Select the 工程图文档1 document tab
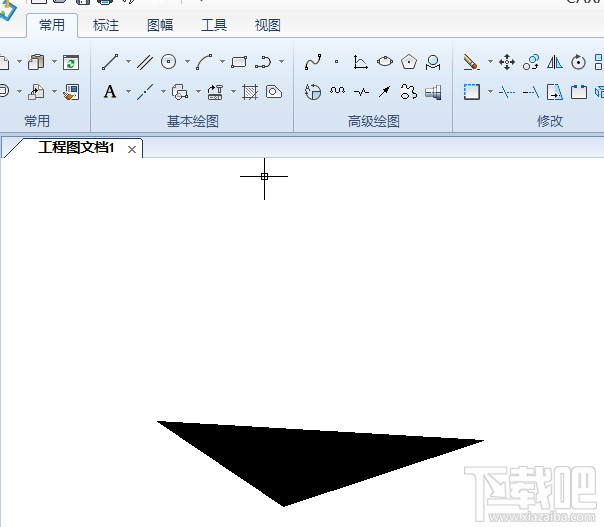This screenshot has height=527, width=604. (x=76, y=148)
